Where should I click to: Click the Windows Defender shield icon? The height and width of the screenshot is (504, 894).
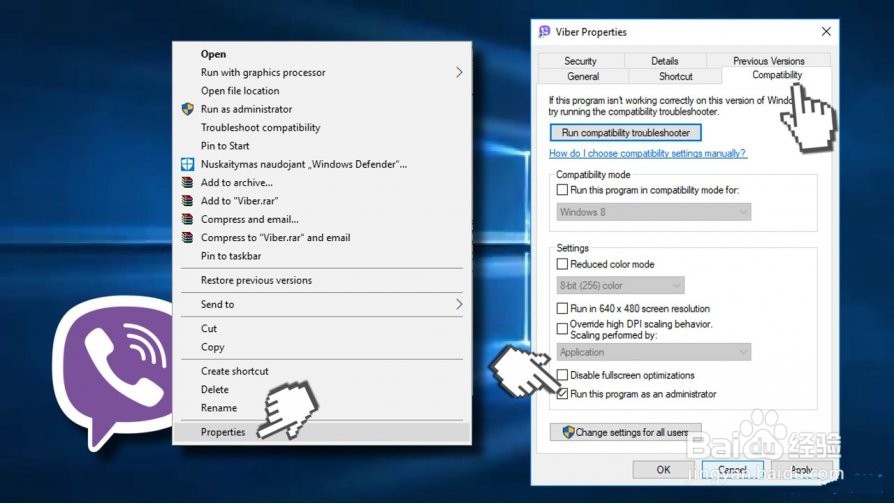click(188, 164)
